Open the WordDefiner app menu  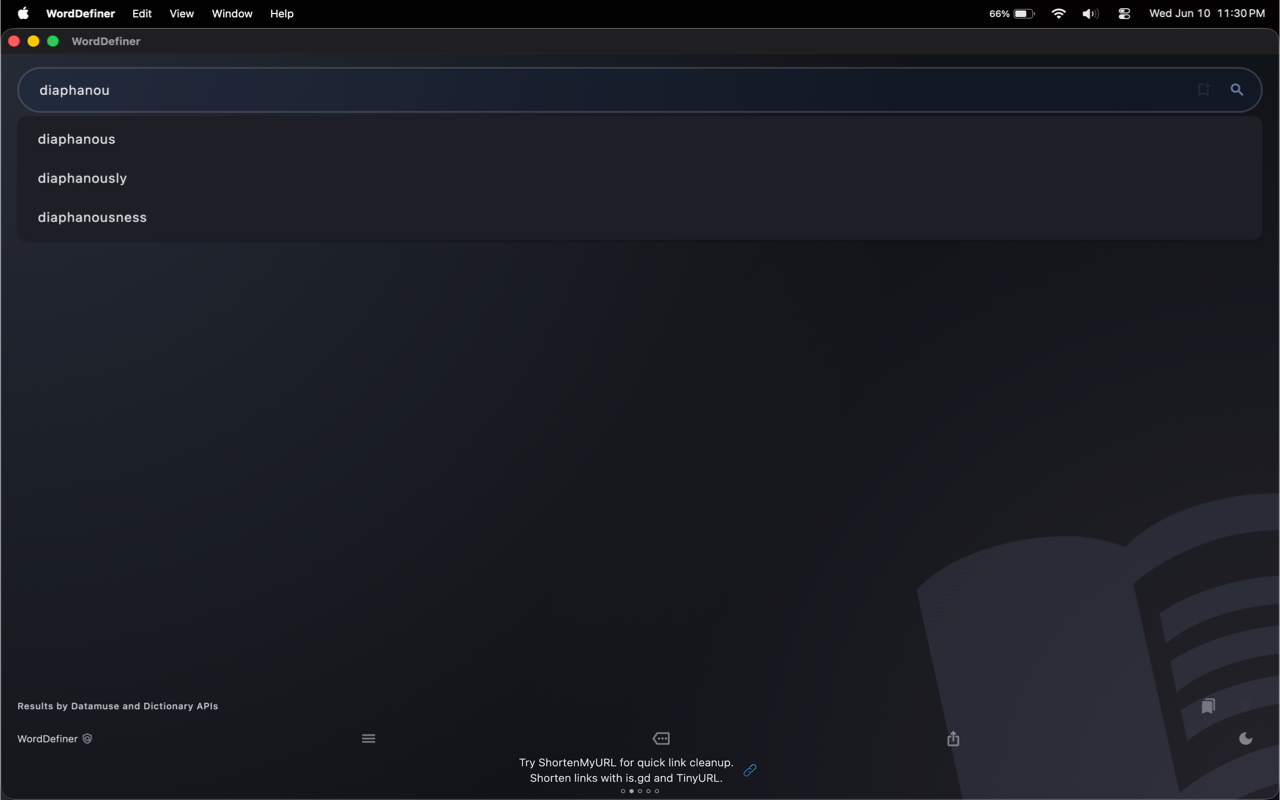[80, 14]
